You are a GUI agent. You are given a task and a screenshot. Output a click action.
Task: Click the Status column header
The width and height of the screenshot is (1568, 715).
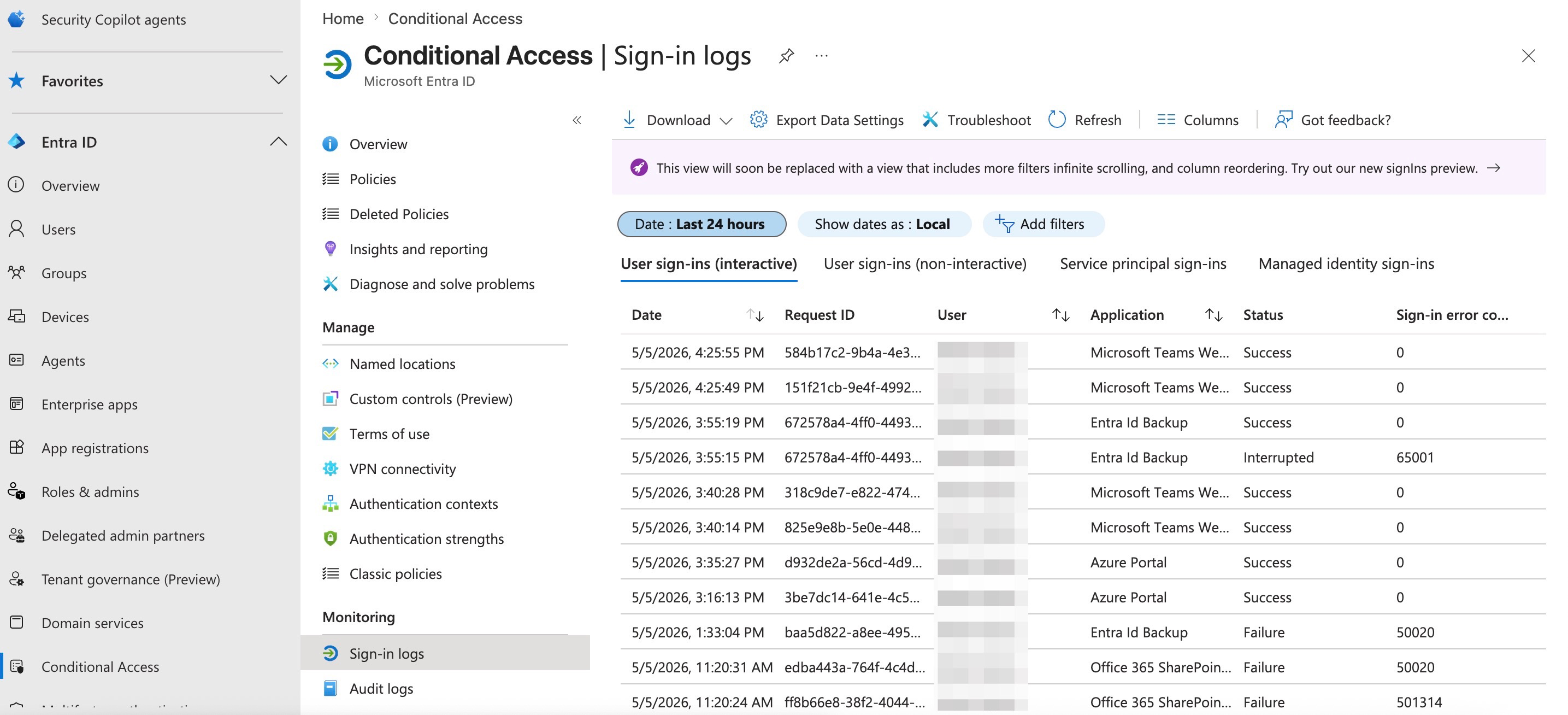tap(1263, 315)
